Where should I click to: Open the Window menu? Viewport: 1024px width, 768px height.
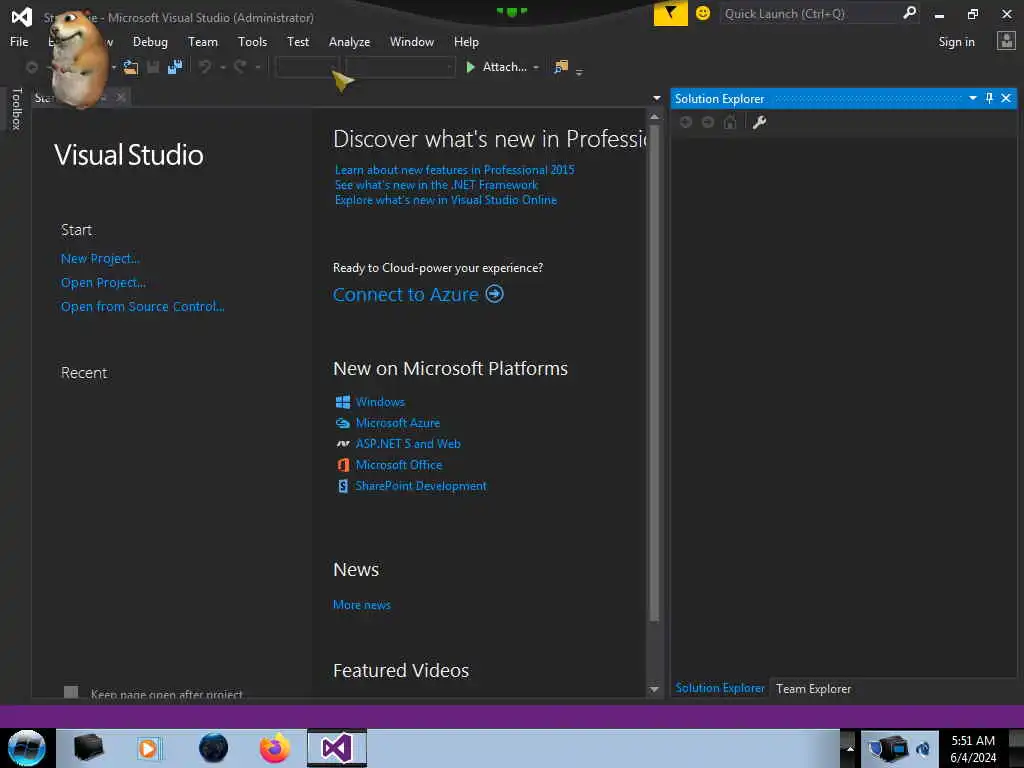click(411, 42)
